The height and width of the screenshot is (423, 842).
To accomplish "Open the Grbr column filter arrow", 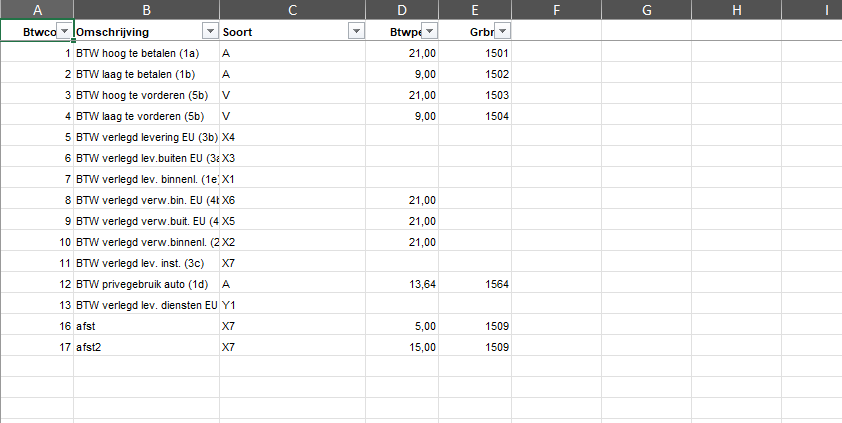I will (x=503, y=32).
